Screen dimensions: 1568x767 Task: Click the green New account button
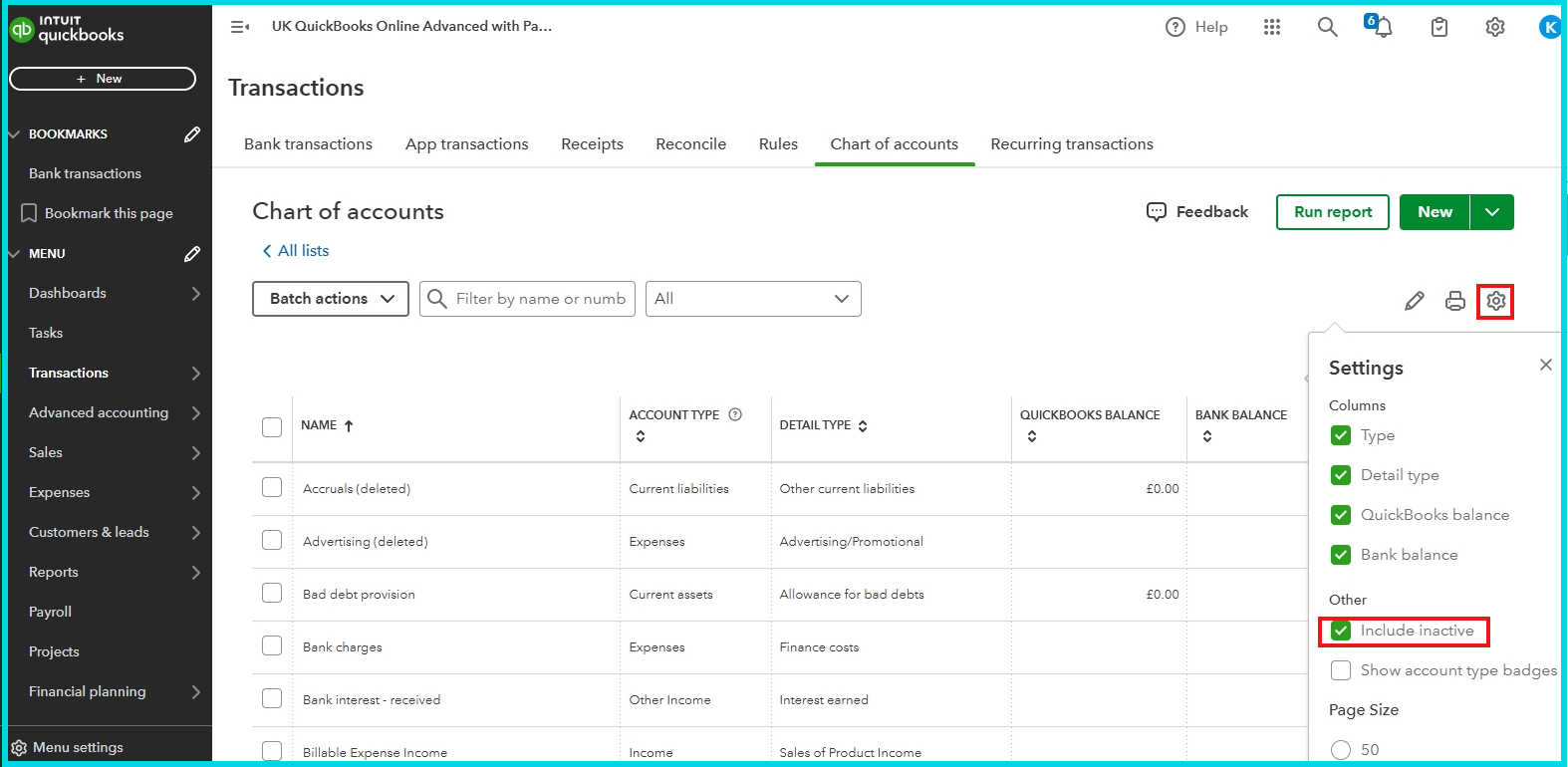(1435, 212)
